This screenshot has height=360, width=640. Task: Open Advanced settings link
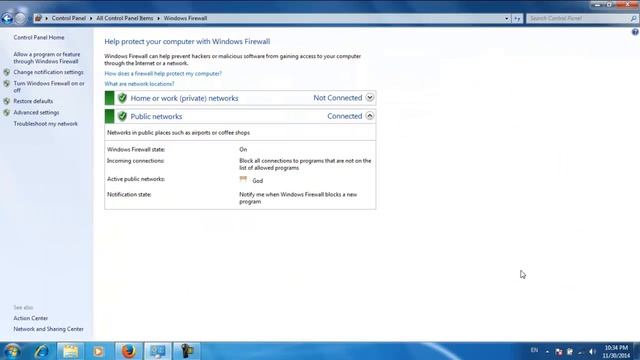pos(36,113)
